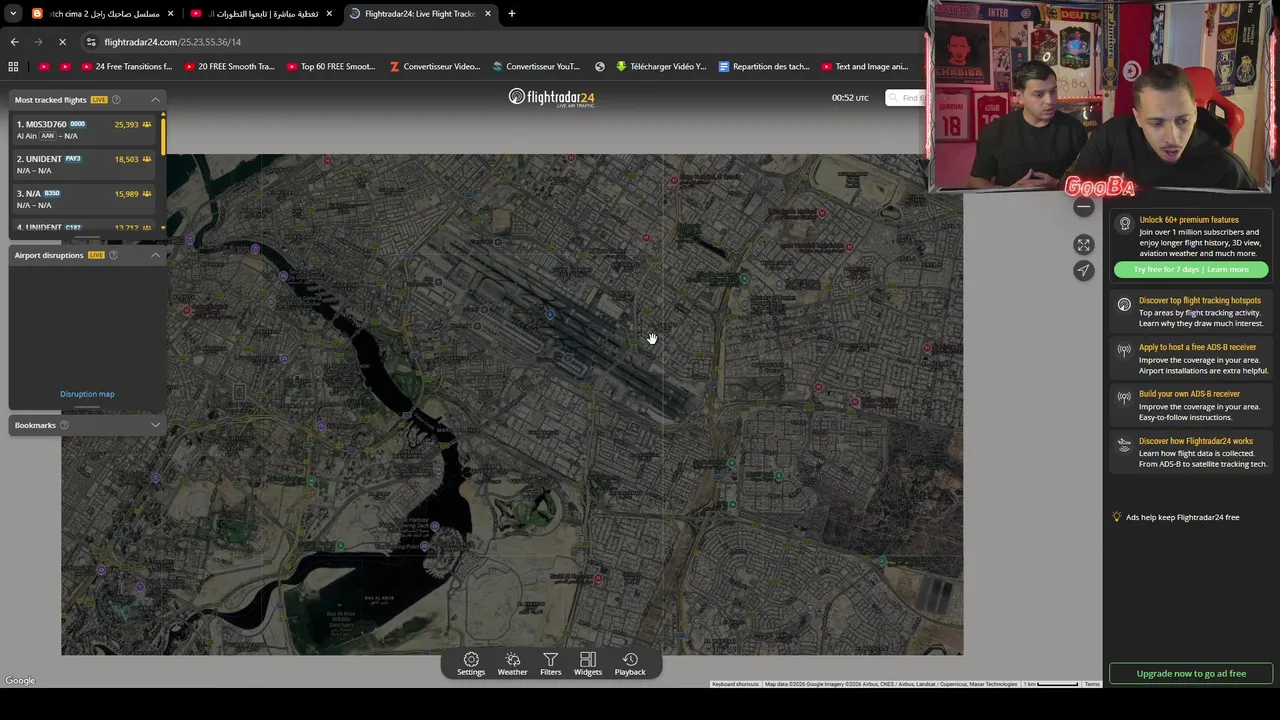Show help icon next to Bookmarks

point(64,425)
